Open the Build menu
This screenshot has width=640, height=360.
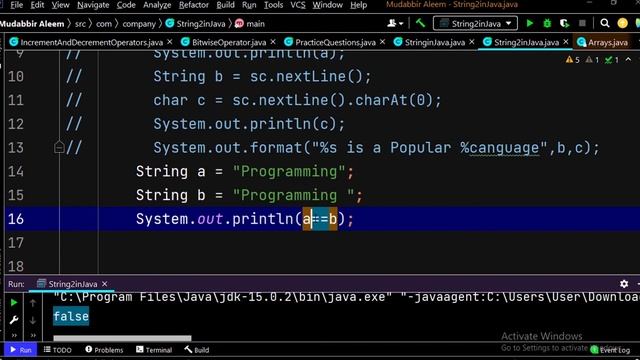[225, 5]
